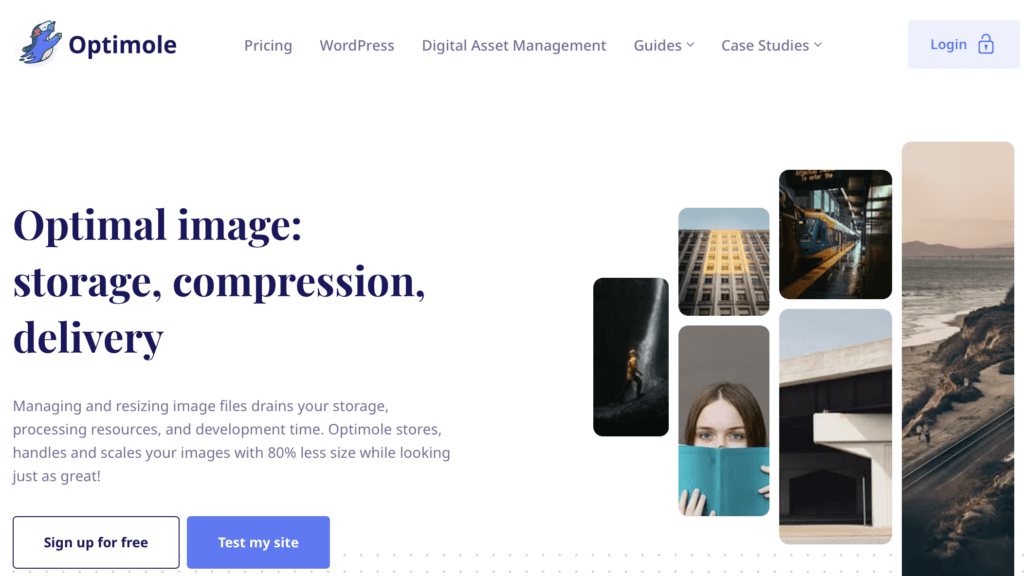Click the Test my site button
Viewport: 1024px width, 576px height.
258,542
